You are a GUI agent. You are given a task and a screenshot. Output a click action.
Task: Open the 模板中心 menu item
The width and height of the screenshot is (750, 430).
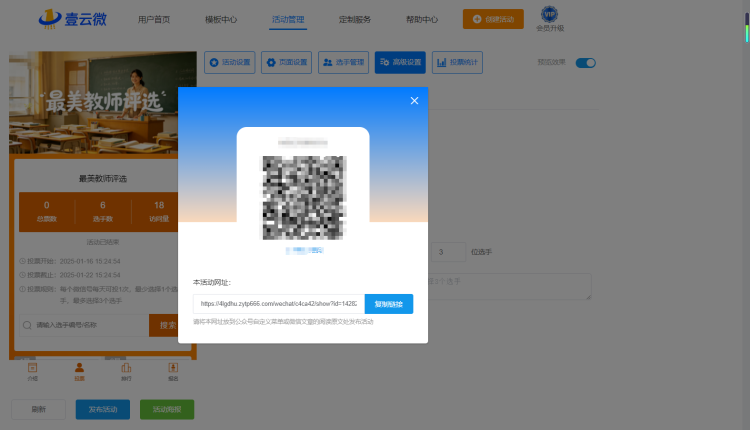click(x=221, y=20)
